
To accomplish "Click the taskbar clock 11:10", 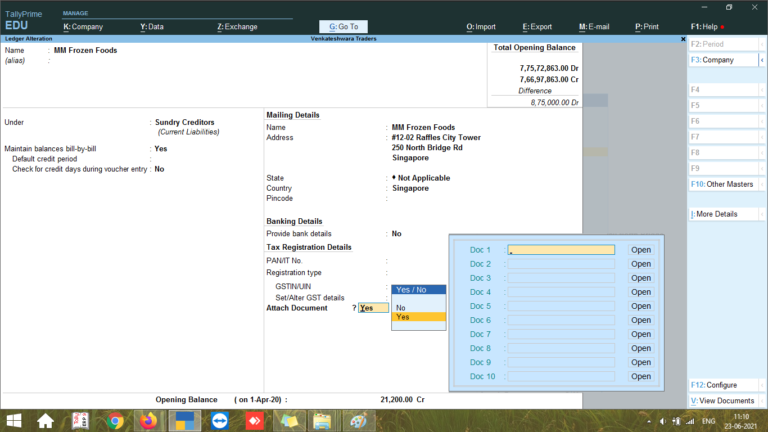I will [742, 417].
